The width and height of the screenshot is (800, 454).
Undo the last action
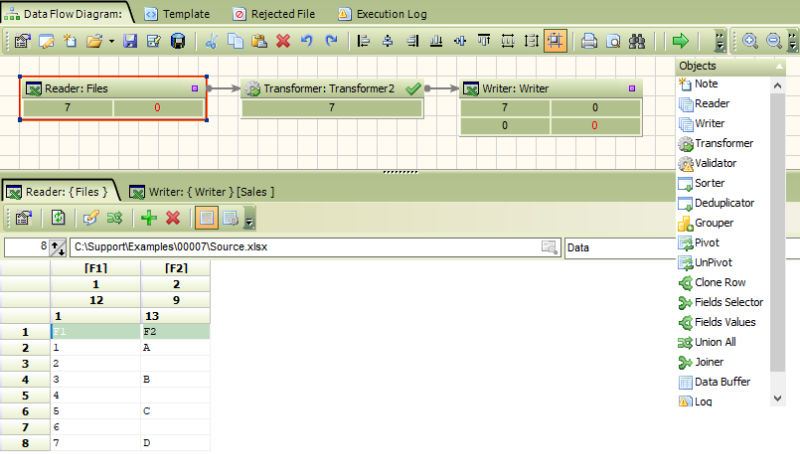[307, 41]
